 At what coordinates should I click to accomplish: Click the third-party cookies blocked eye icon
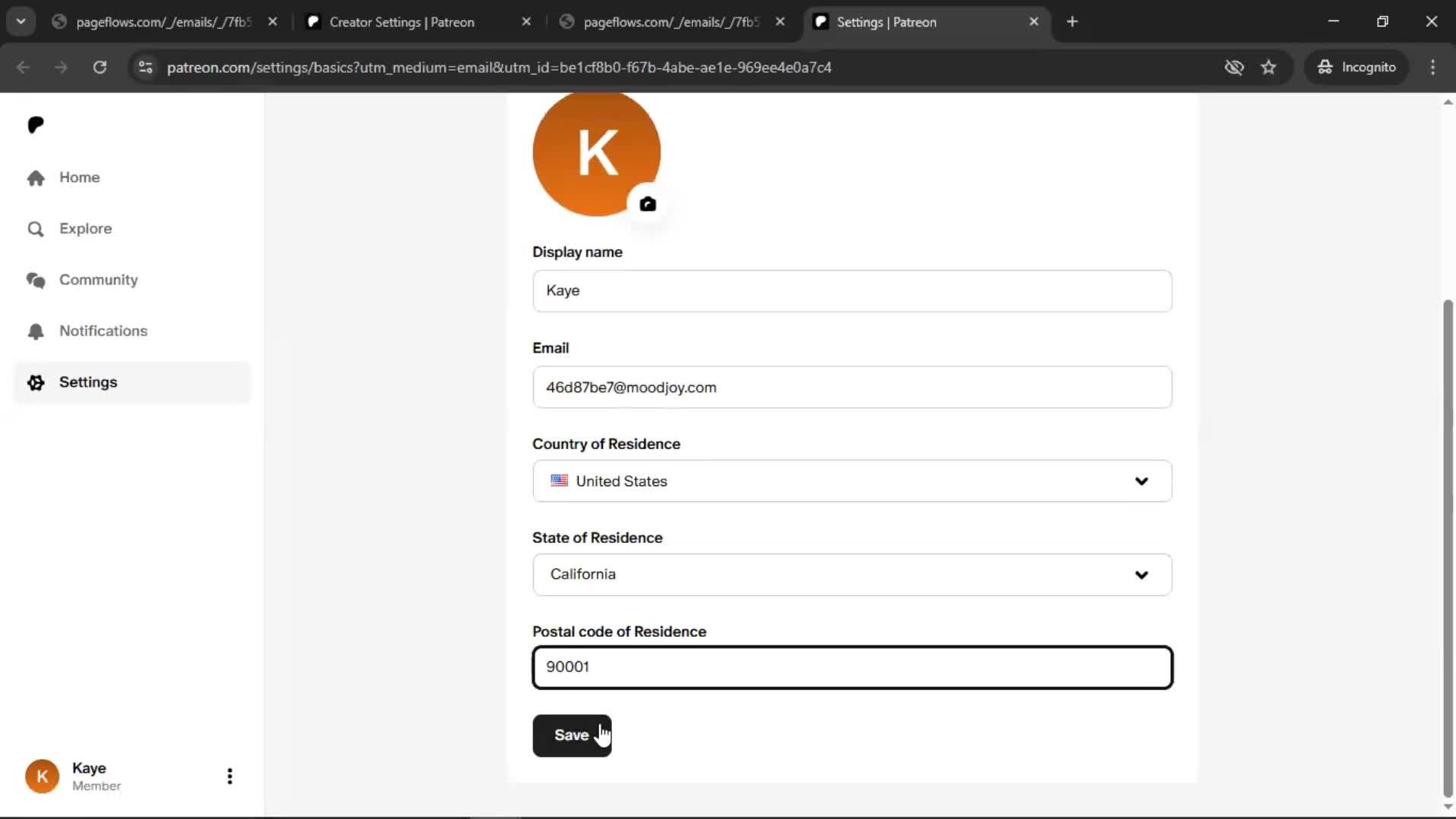tap(1234, 67)
